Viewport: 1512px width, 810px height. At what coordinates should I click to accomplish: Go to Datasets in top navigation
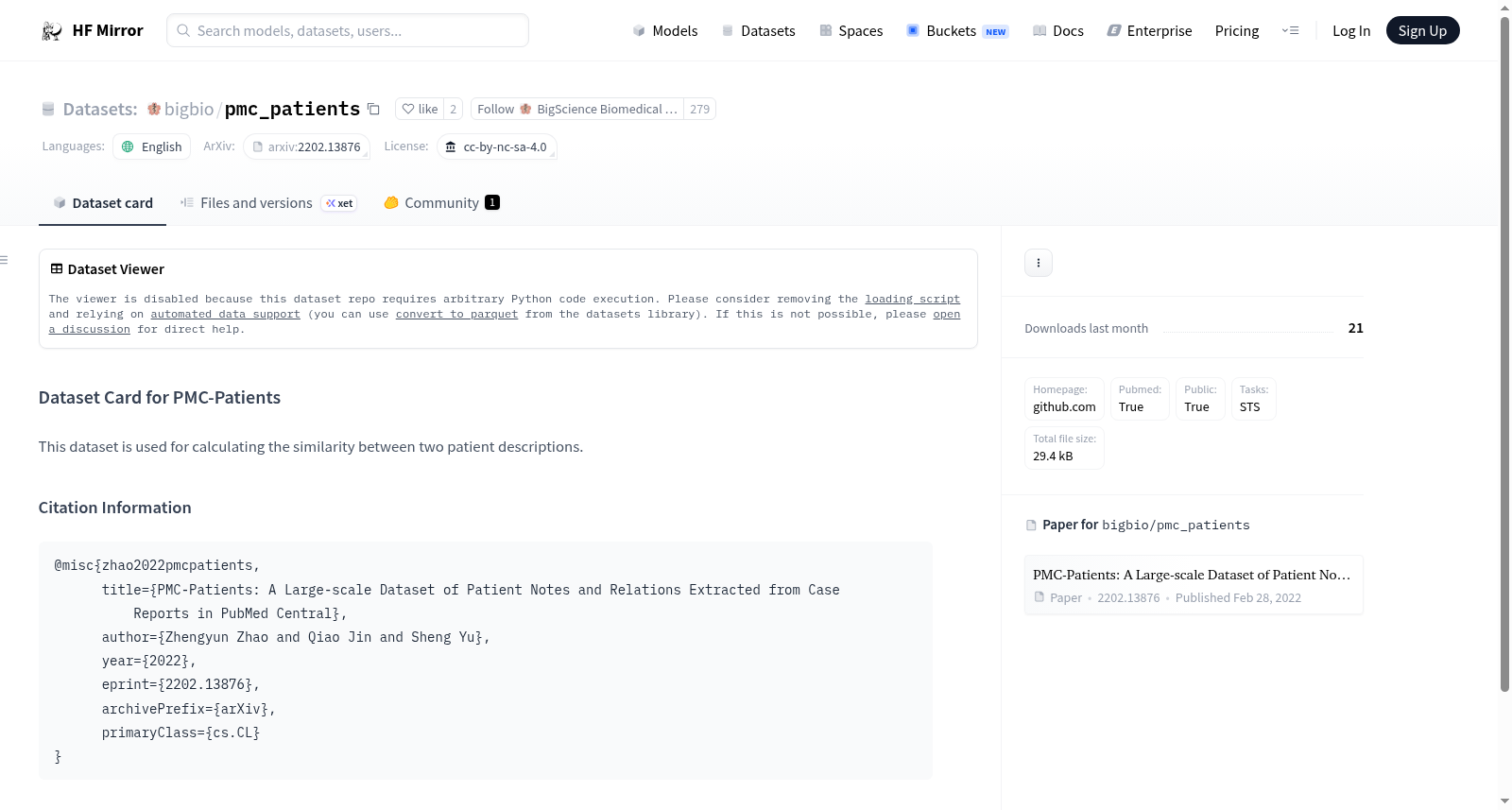[x=758, y=31]
